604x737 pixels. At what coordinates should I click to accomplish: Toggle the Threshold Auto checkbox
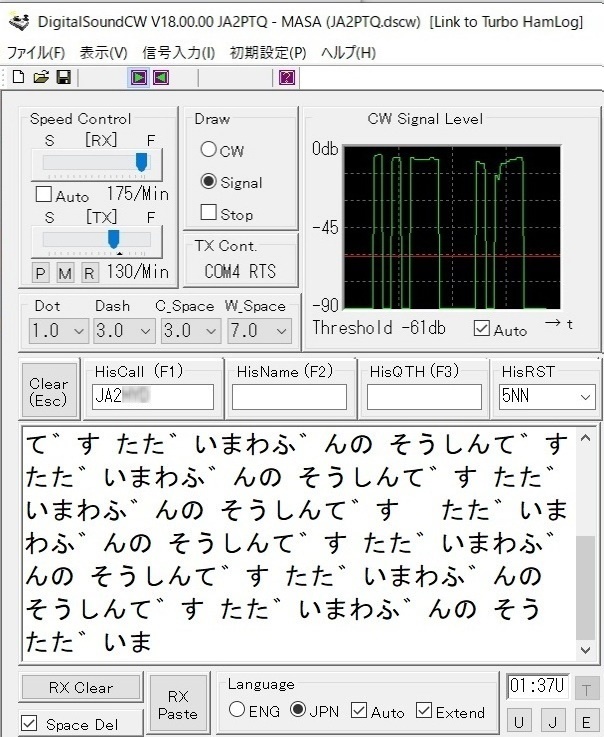click(x=481, y=329)
